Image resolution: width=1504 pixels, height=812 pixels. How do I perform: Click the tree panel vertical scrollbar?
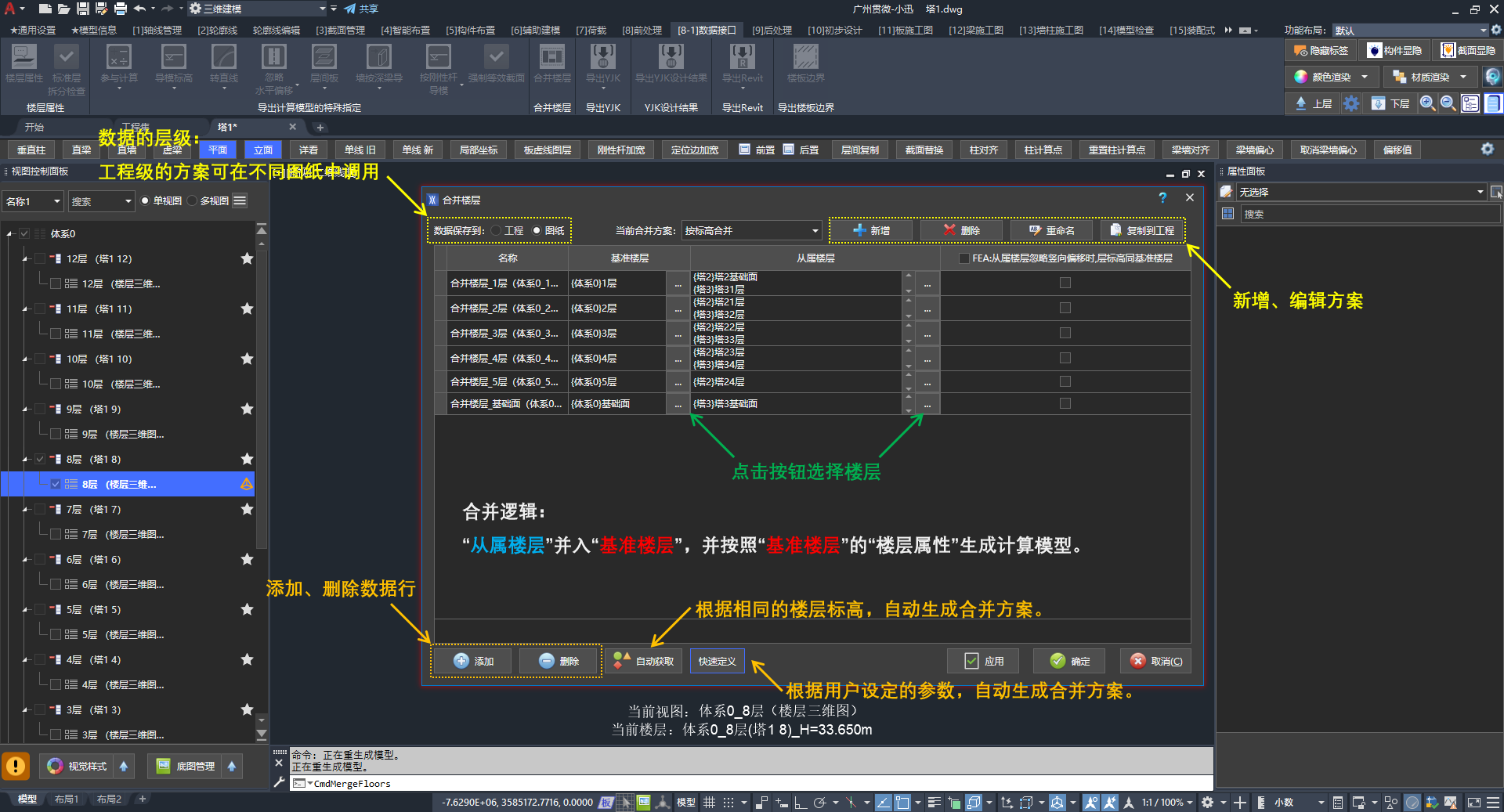(262, 470)
